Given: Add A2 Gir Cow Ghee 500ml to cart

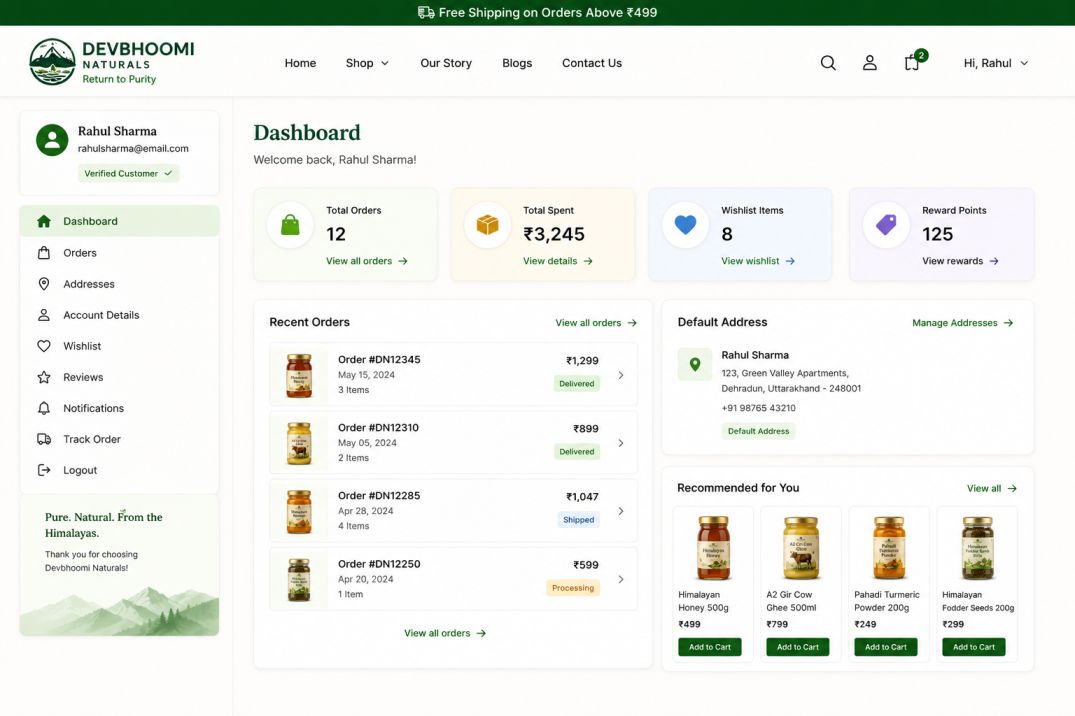Looking at the screenshot, I should [x=797, y=647].
